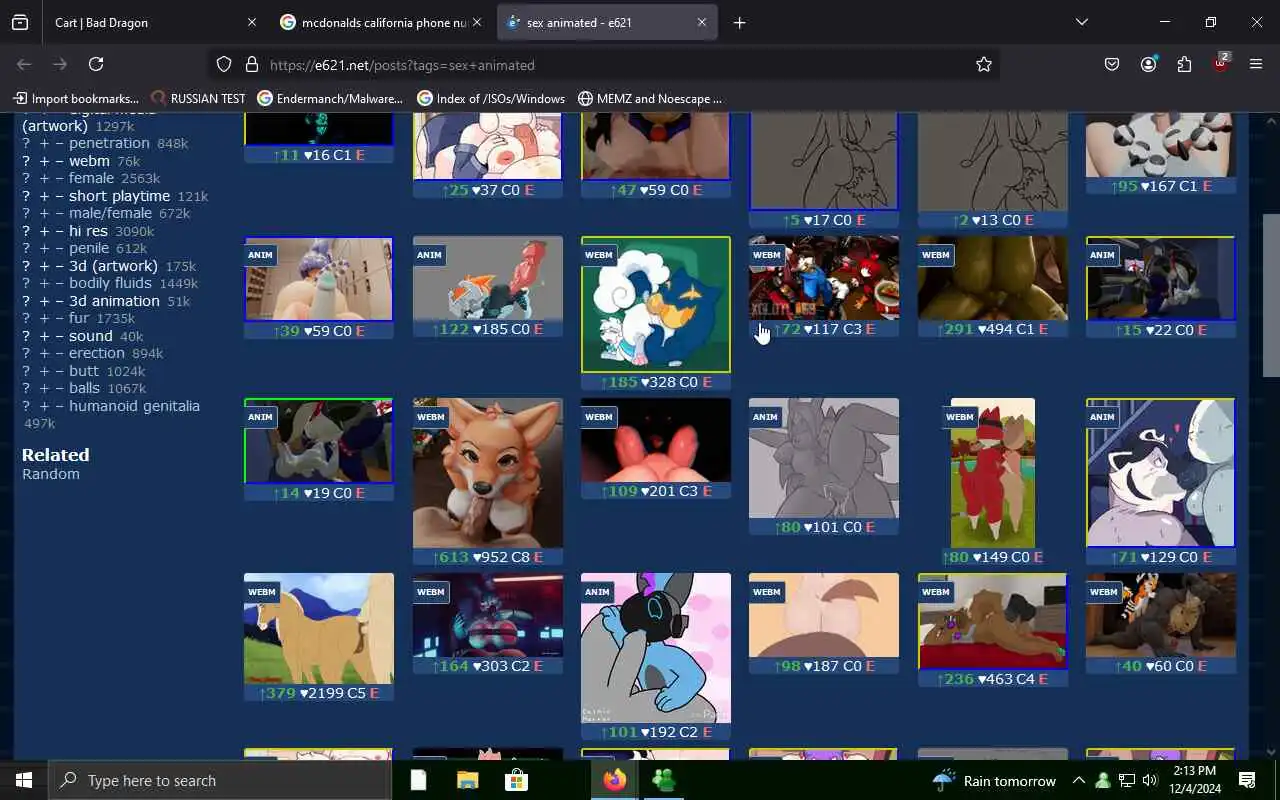Screen dimensions: 1280x800
Task: Open the short playtime tag link
Action: coord(119,196)
